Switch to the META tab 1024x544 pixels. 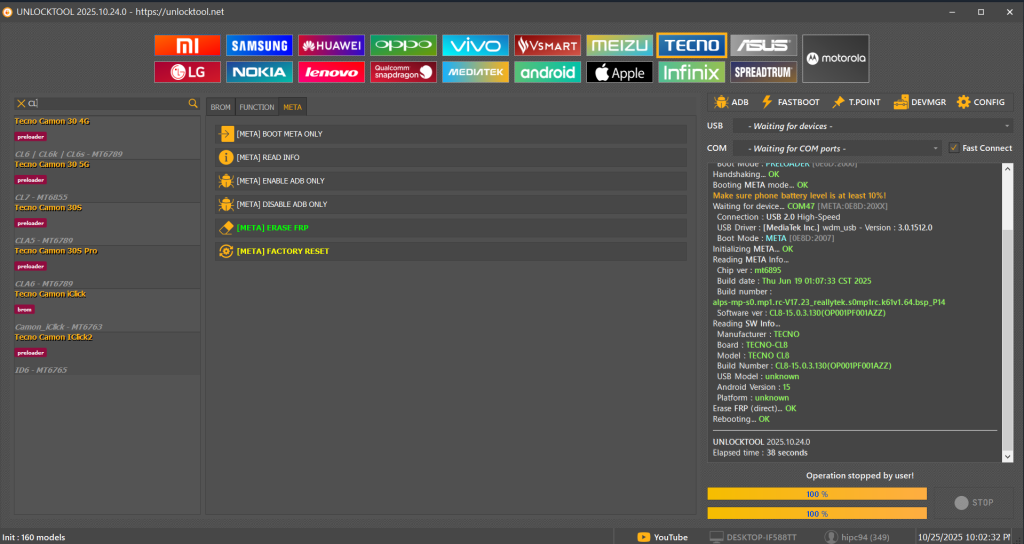(x=293, y=107)
